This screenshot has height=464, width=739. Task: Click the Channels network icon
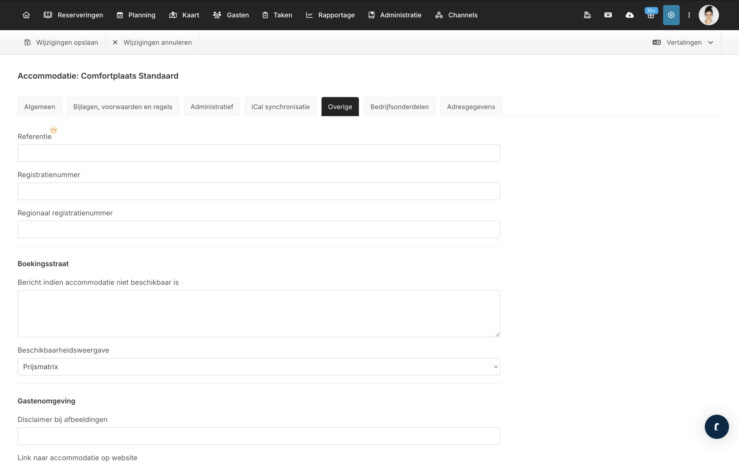439,15
